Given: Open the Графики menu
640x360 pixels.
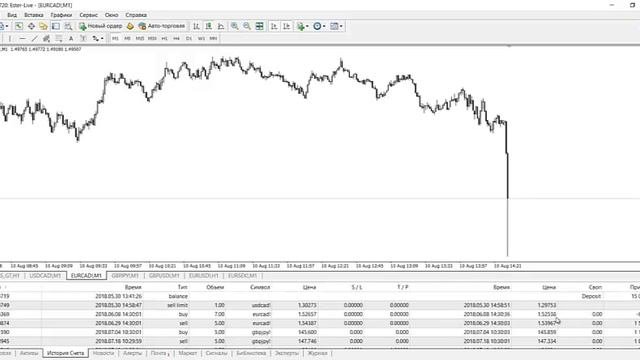Looking at the screenshot, I should click(61, 15).
